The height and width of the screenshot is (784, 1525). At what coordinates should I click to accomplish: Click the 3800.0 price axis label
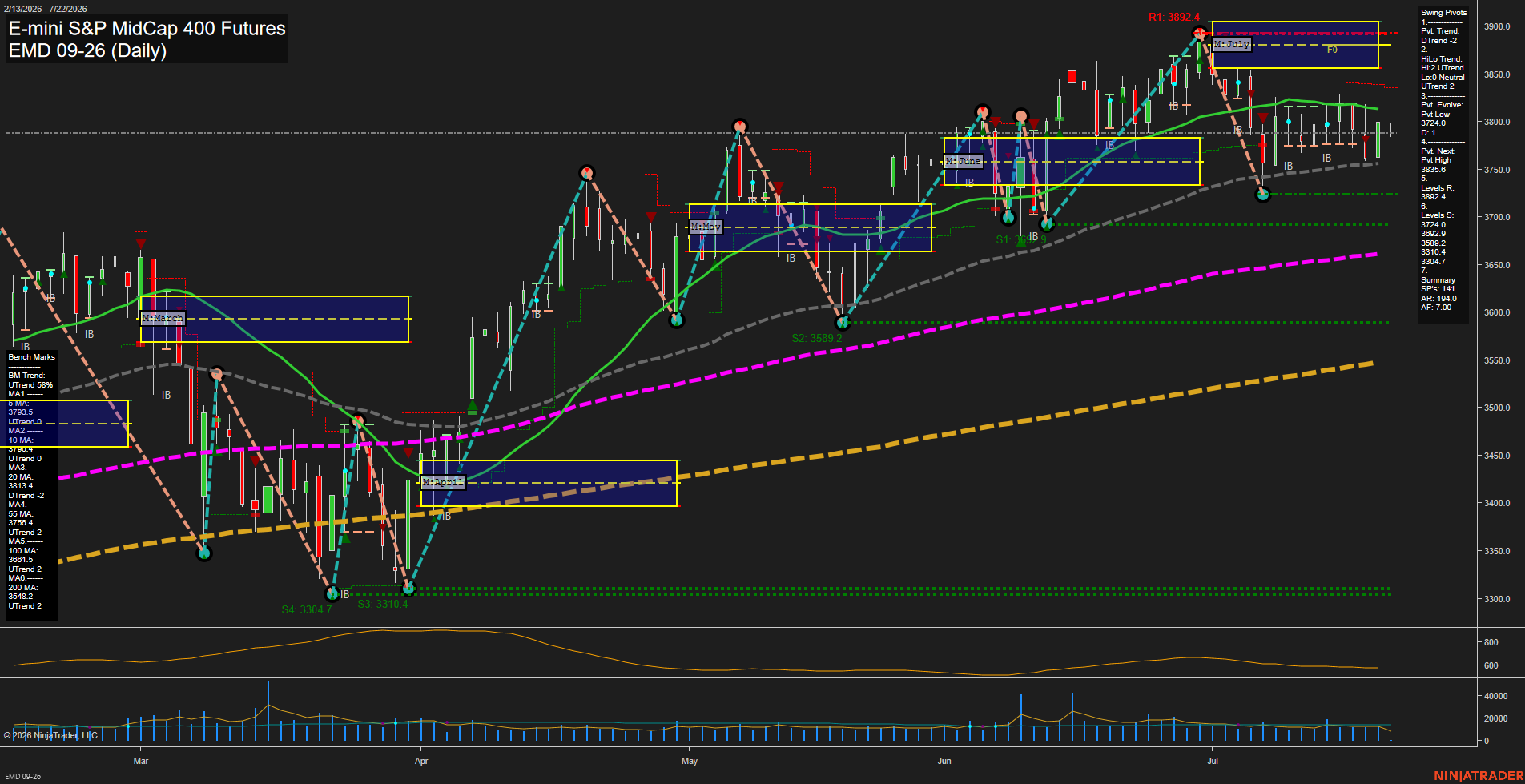(1497, 122)
